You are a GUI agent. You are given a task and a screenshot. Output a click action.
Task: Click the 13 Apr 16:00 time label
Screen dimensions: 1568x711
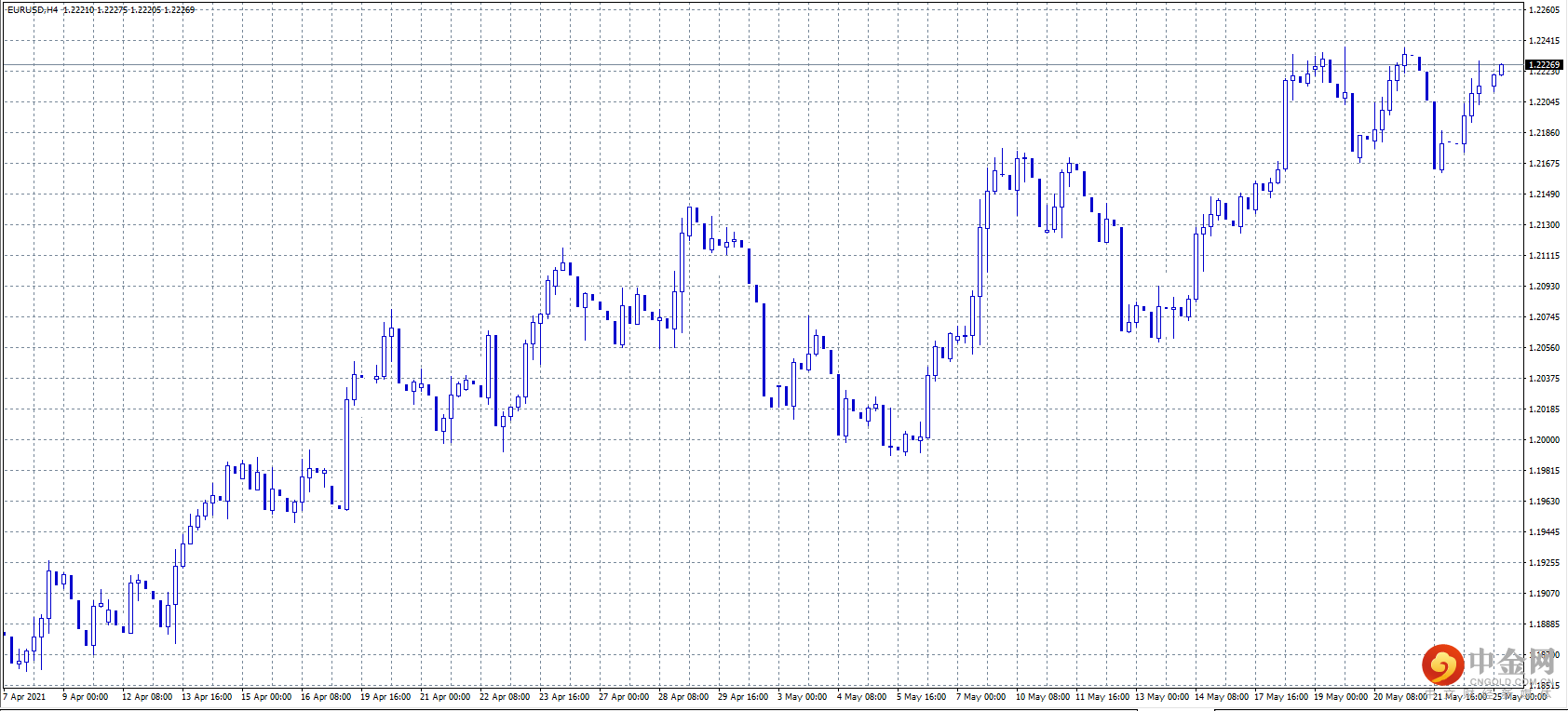click(207, 697)
